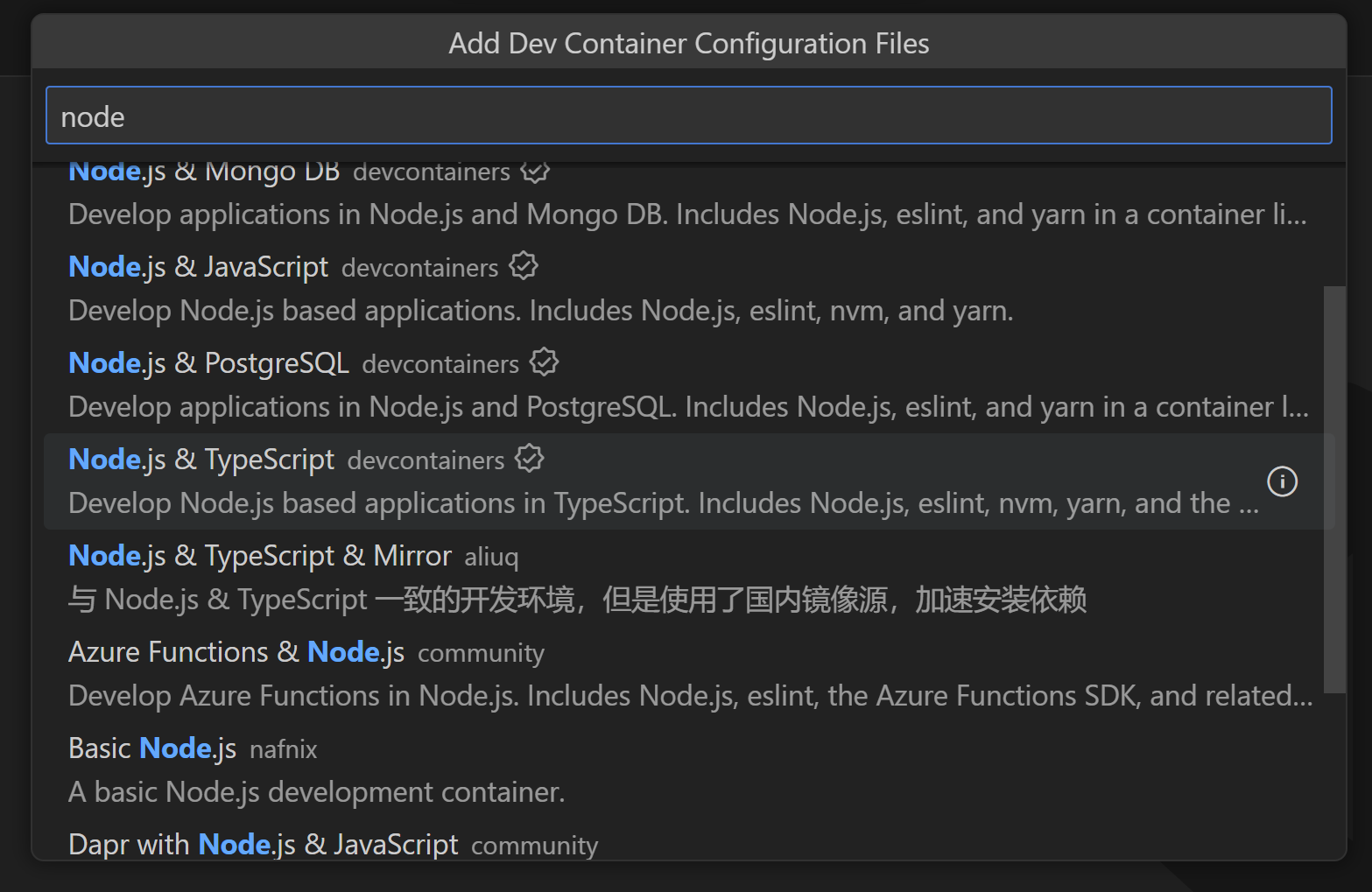Image resolution: width=1372 pixels, height=892 pixels.
Task: Select the Node.js & JavaScript template
Action: point(689,289)
